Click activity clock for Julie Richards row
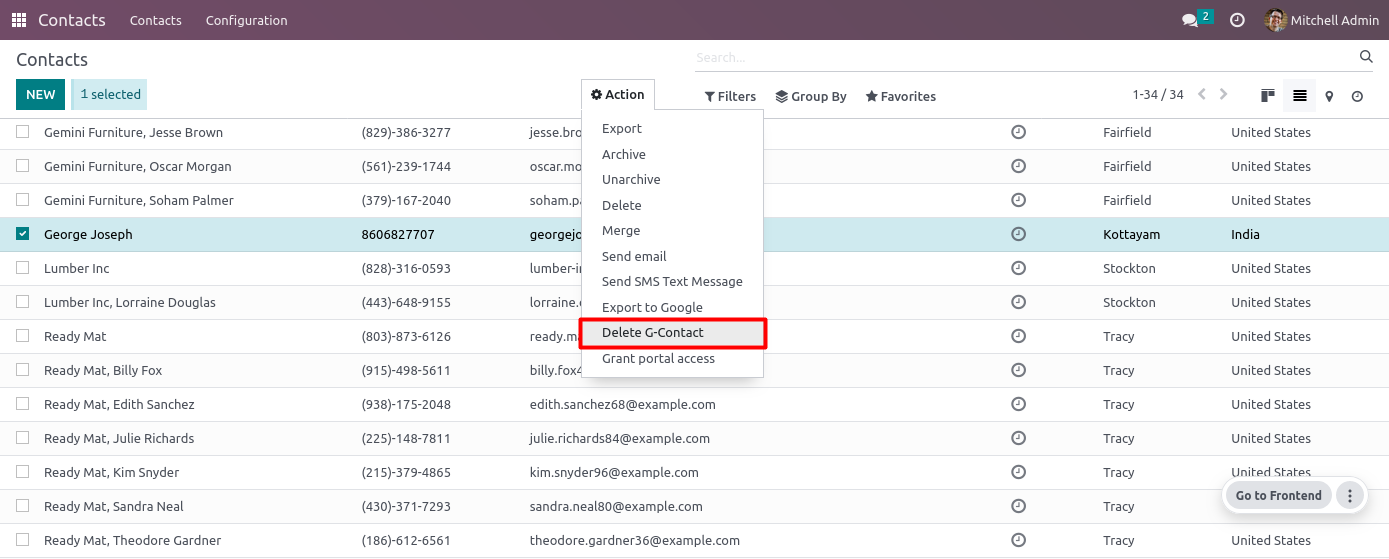The width and height of the screenshot is (1389, 559). click(1019, 438)
